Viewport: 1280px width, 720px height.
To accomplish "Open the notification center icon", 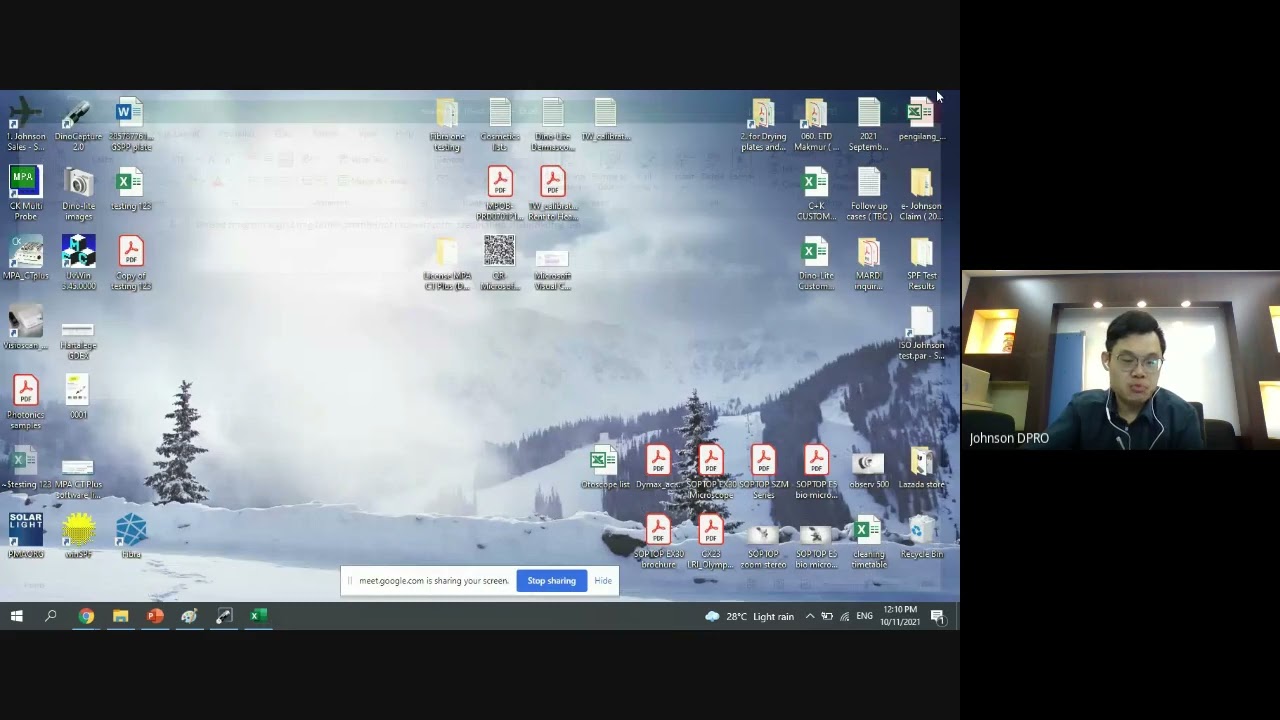I will point(938,616).
